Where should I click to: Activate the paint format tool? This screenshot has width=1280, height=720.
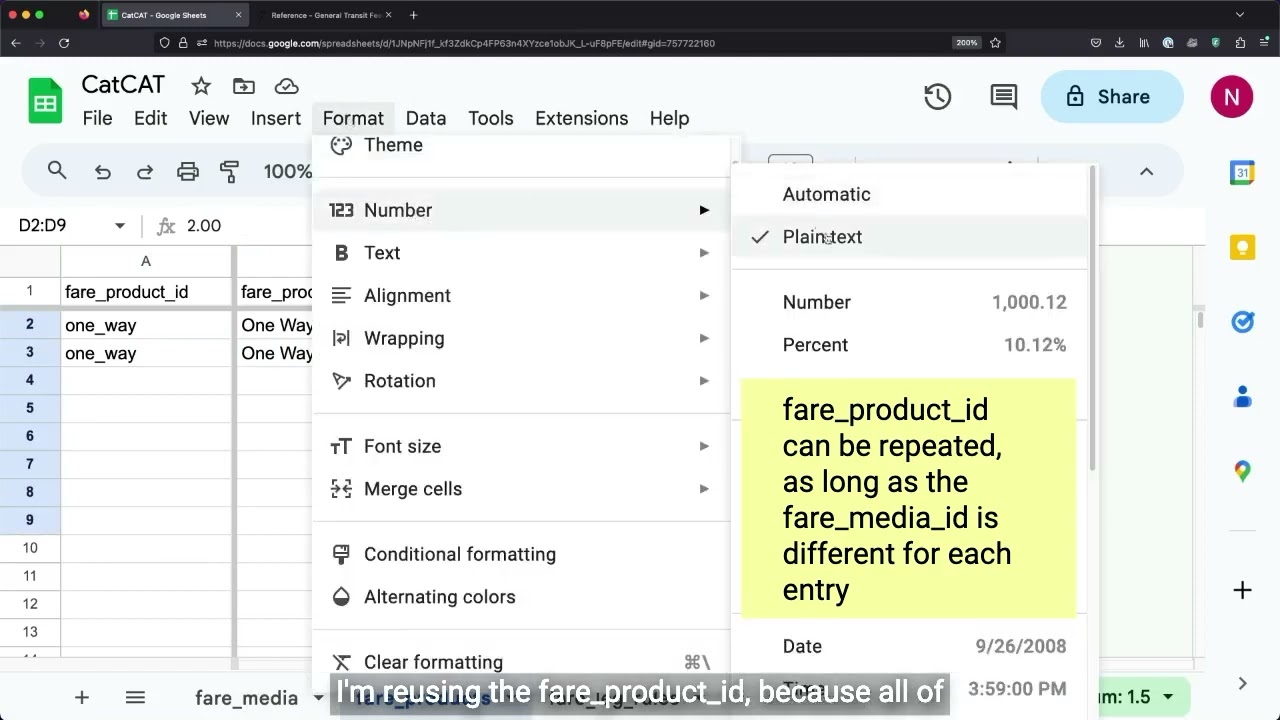(x=230, y=172)
